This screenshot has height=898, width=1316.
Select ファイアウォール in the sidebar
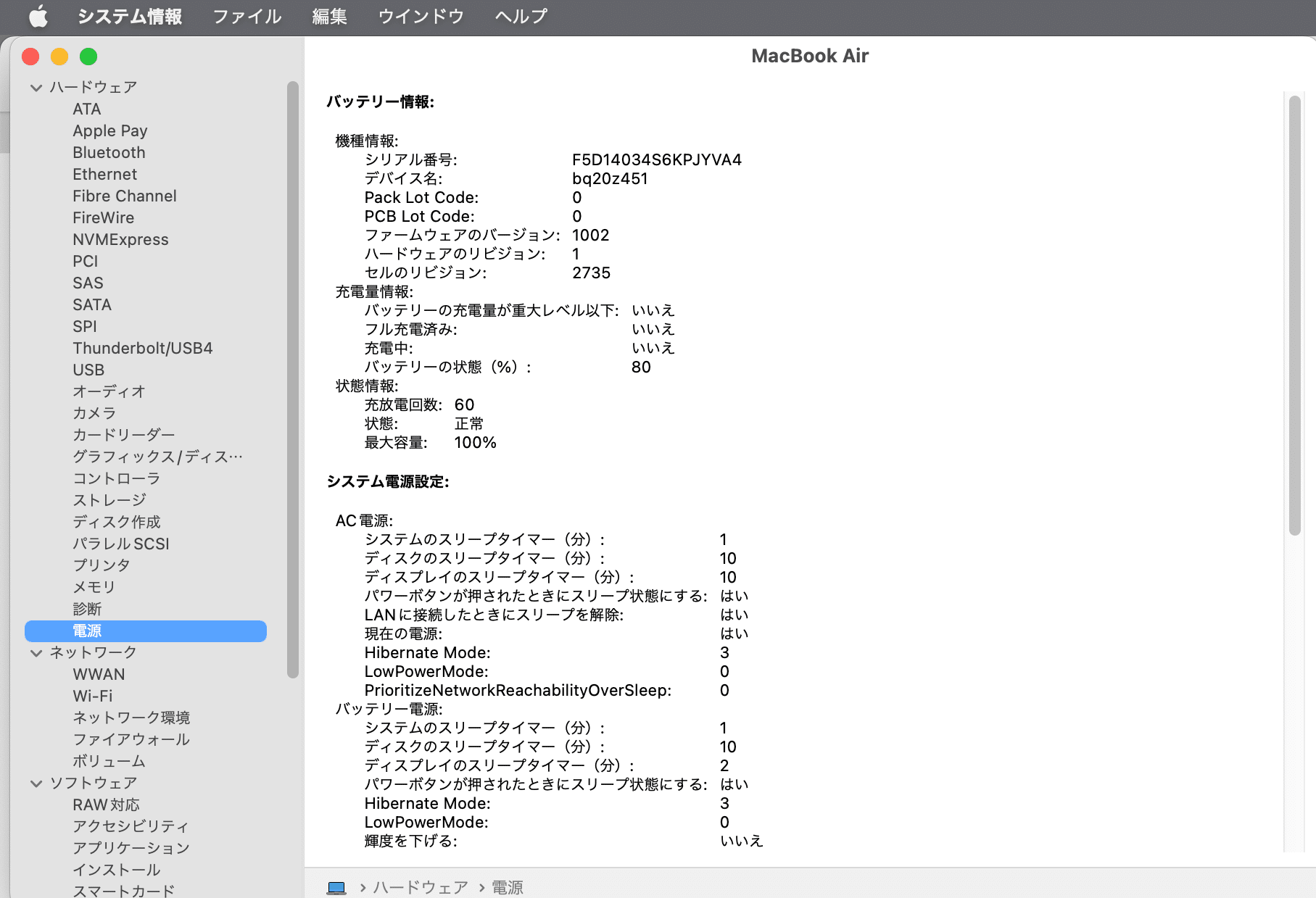point(131,739)
